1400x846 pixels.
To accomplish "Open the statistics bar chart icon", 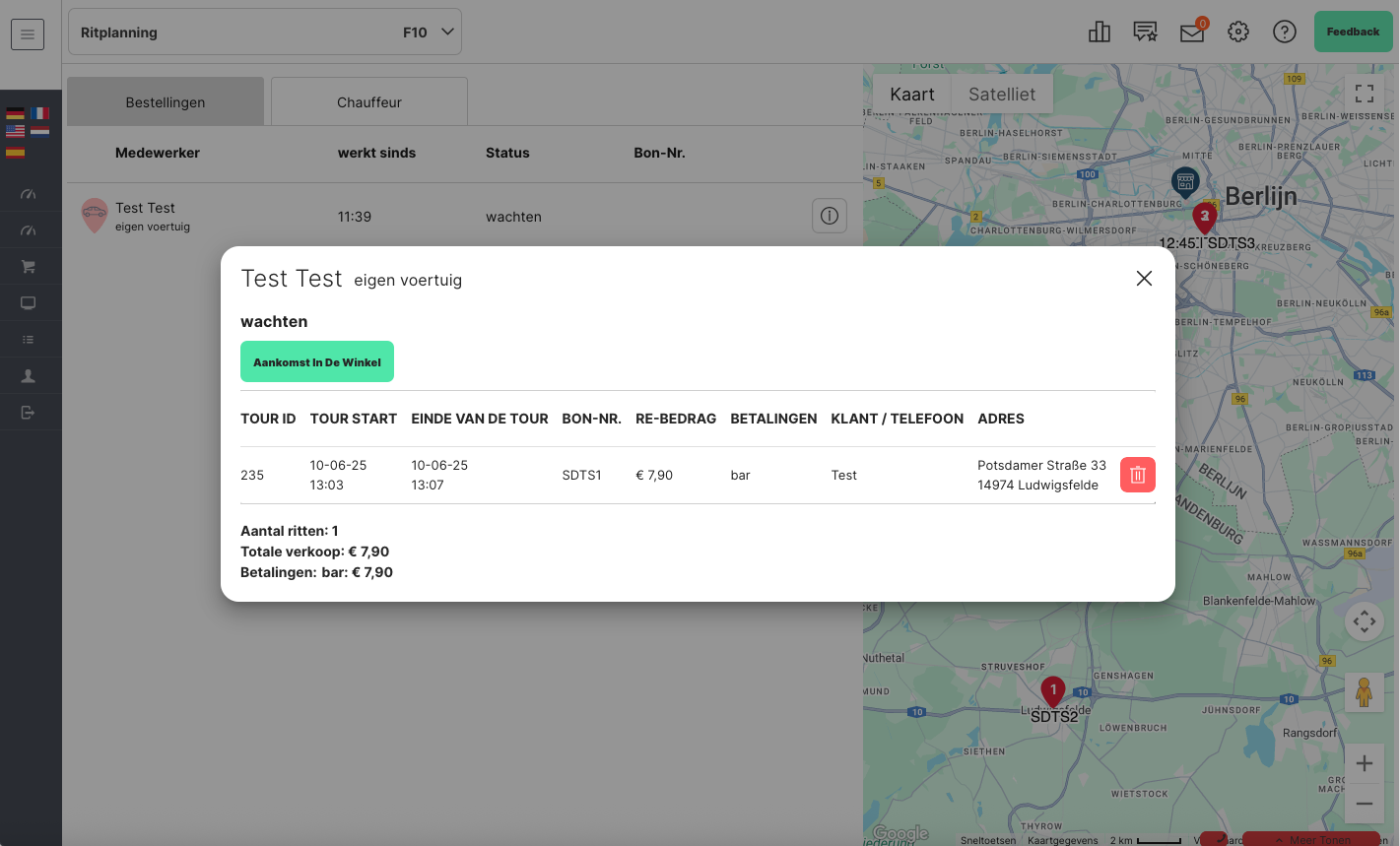I will [1100, 33].
